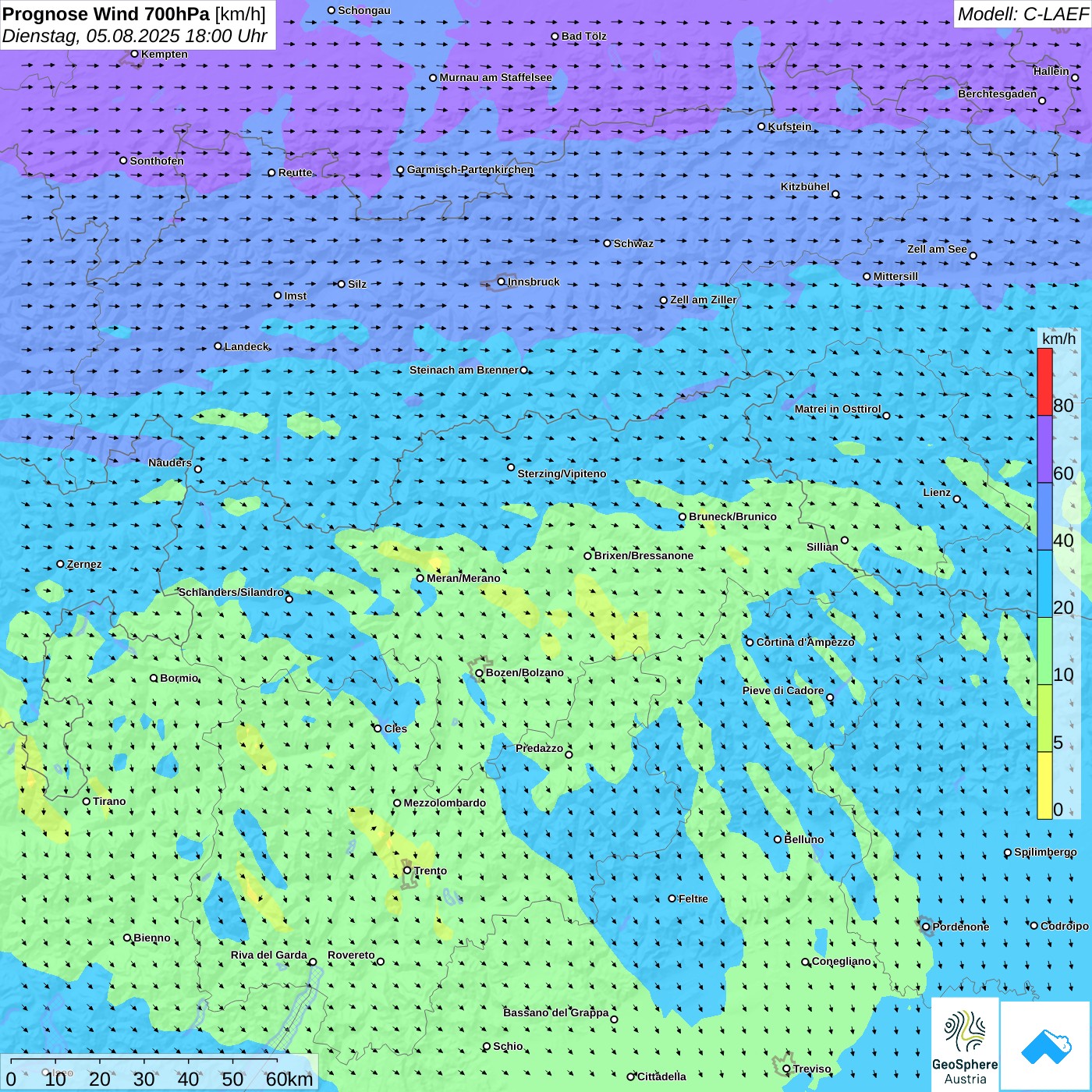
Task: Click the Treviso city label
Action: tap(812, 1069)
